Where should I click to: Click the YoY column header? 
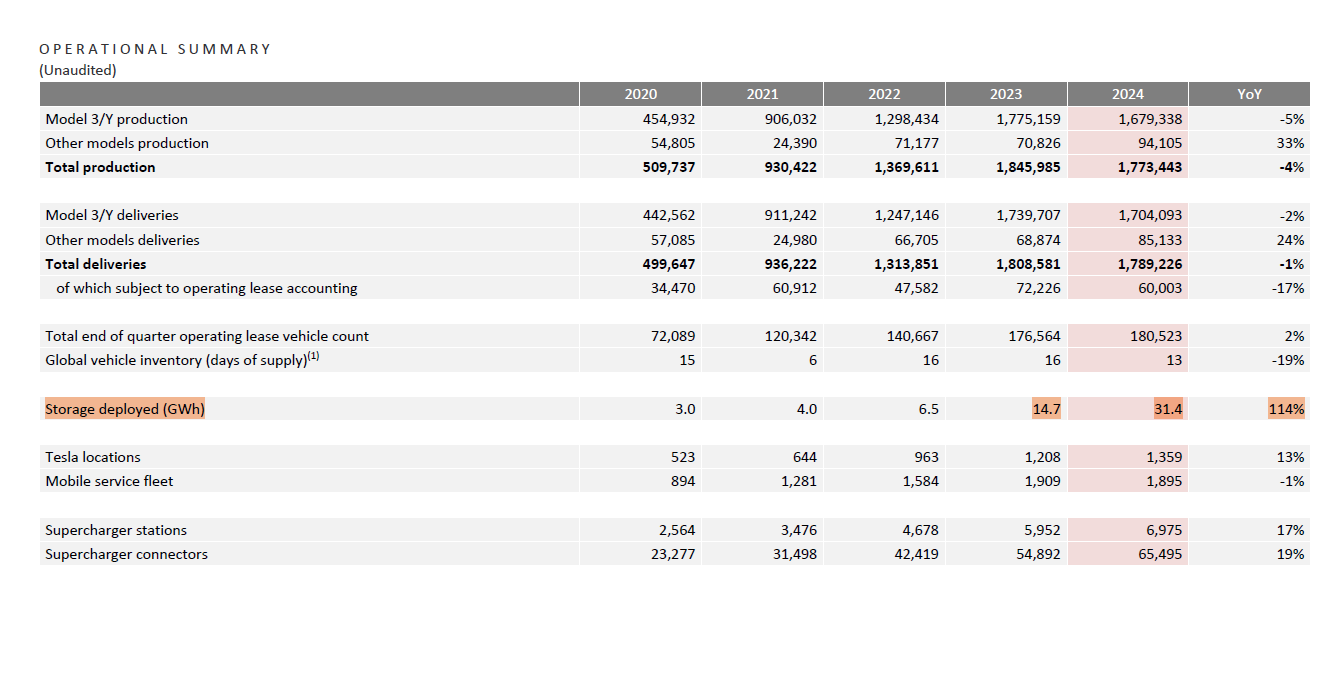point(1250,94)
